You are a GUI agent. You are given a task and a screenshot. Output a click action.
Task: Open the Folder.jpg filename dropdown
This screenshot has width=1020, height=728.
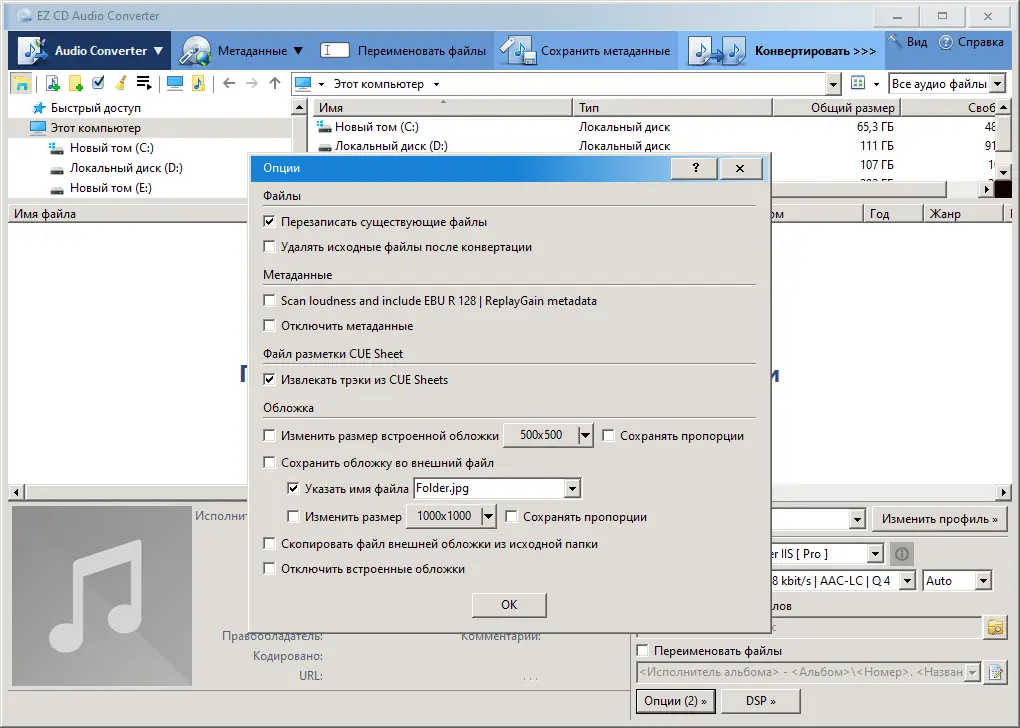(x=572, y=488)
